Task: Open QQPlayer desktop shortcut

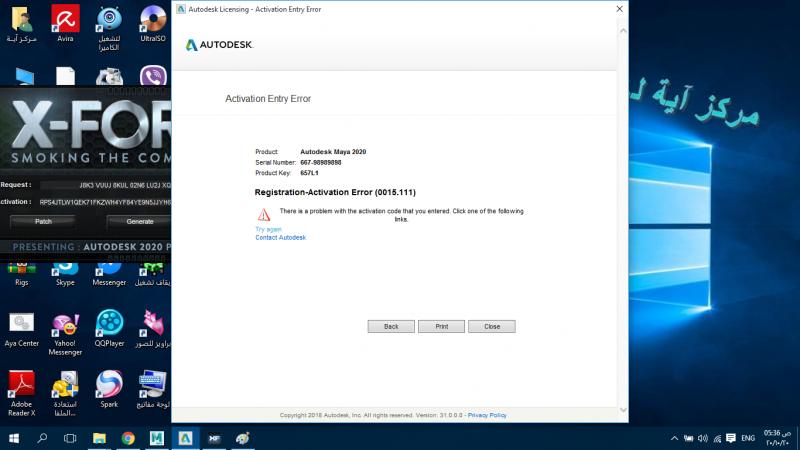Action: [109, 329]
